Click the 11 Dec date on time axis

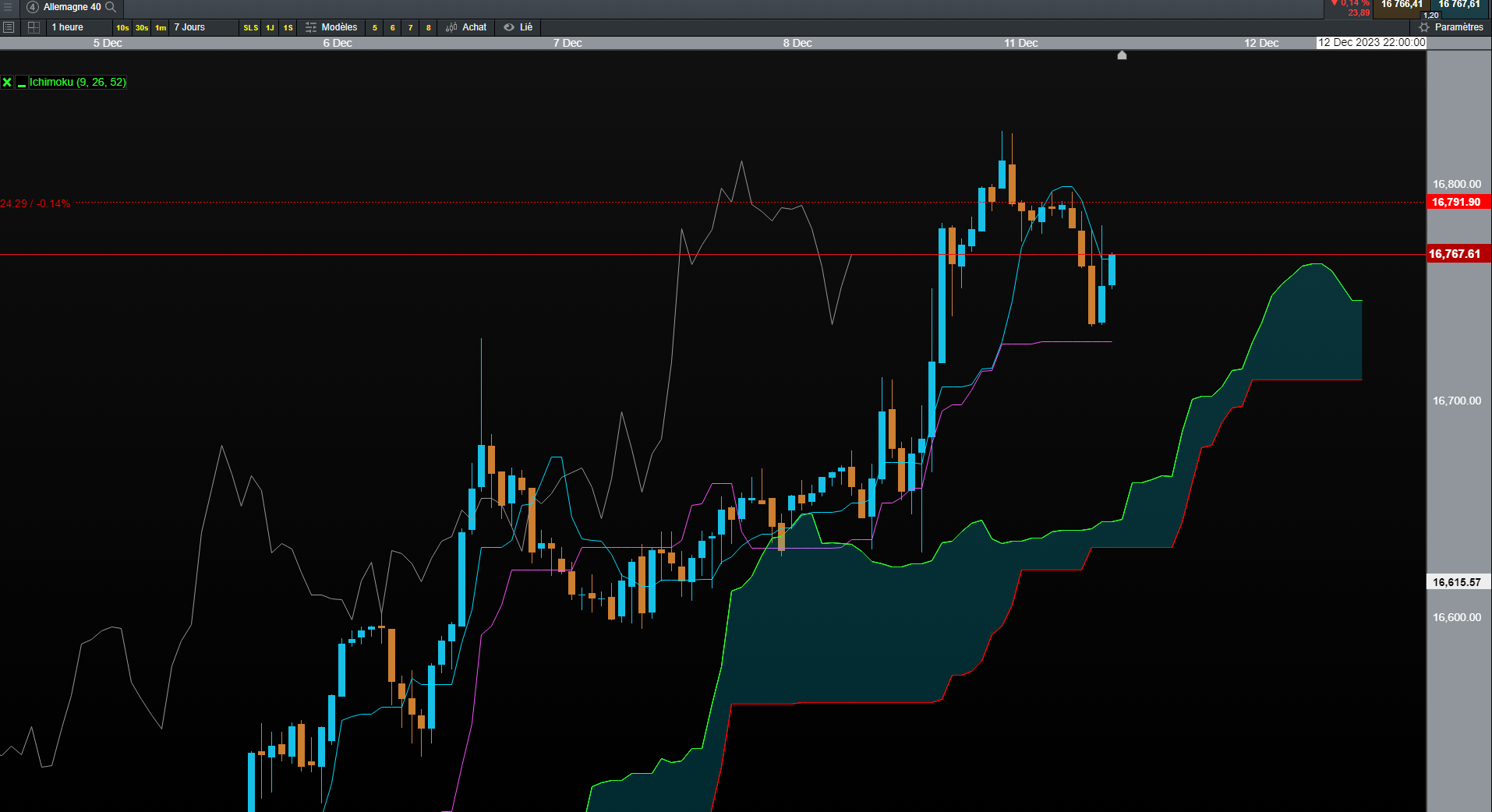pyautogui.click(x=1021, y=43)
